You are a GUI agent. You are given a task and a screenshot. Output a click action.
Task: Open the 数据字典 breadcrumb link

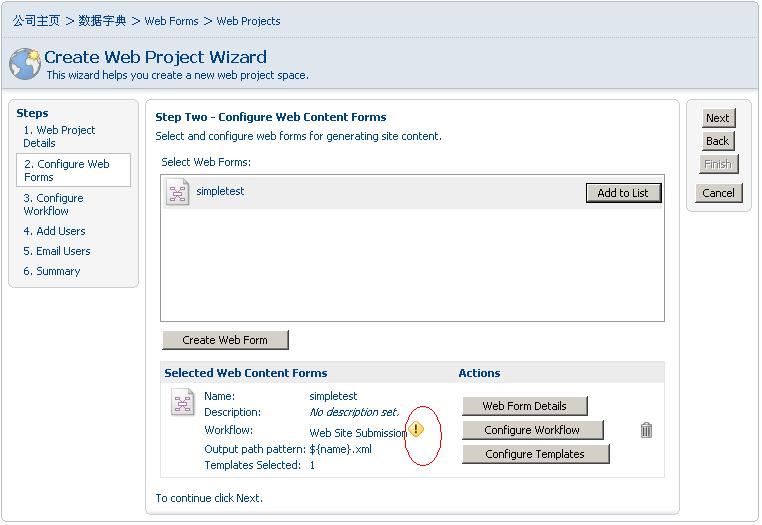[x=102, y=21]
